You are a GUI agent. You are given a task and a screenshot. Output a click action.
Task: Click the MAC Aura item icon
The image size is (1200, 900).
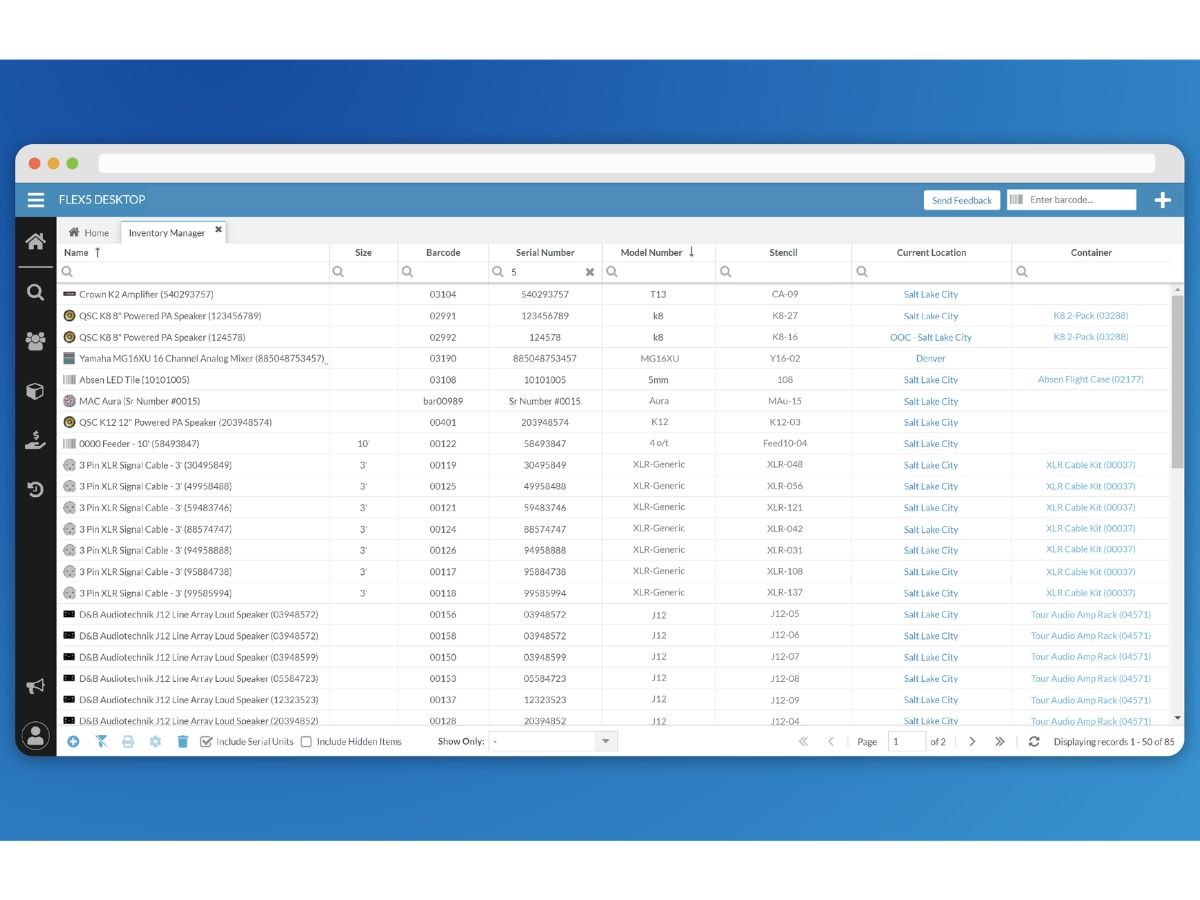point(69,401)
